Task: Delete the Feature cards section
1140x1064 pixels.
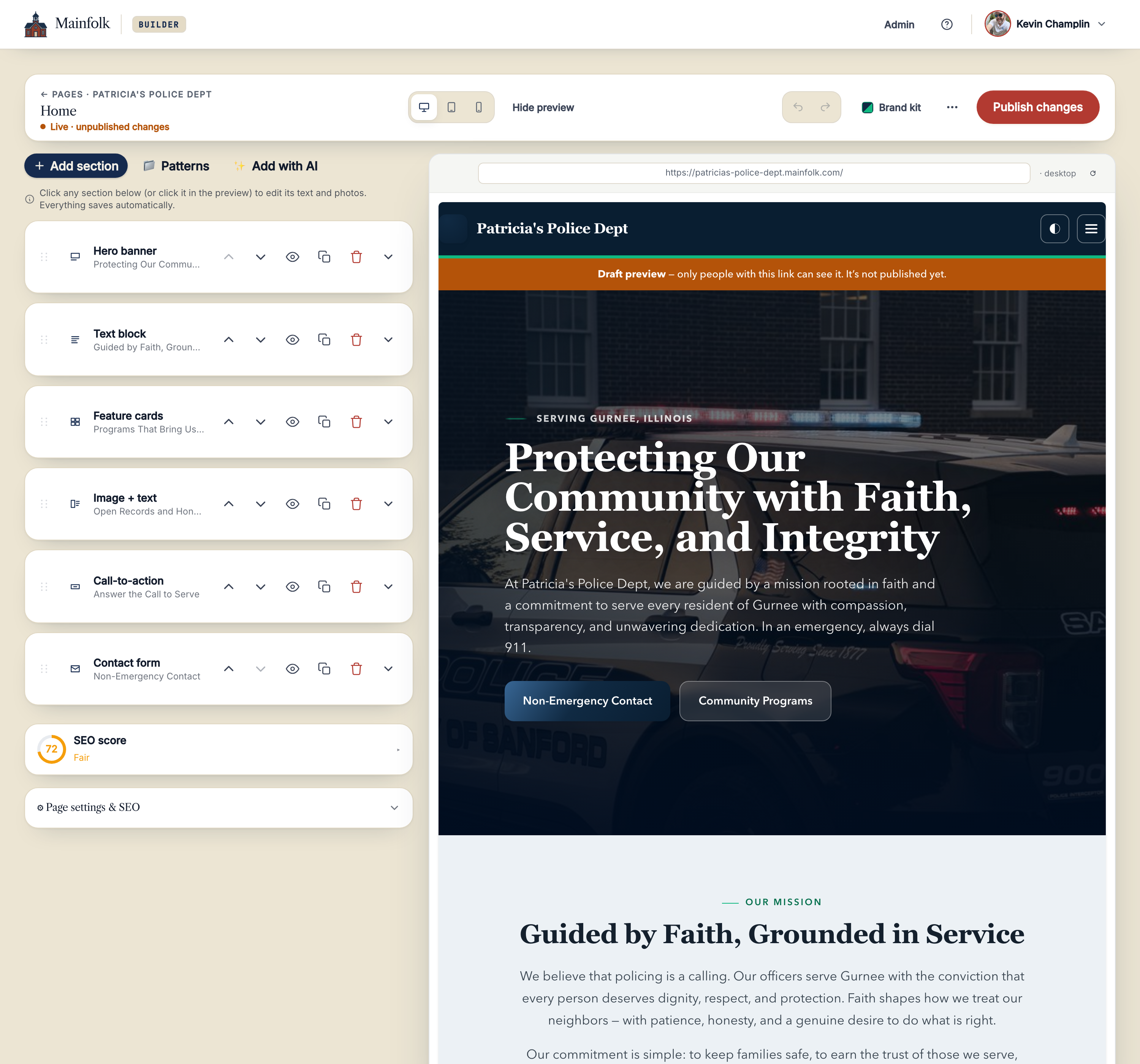Action: [356, 421]
